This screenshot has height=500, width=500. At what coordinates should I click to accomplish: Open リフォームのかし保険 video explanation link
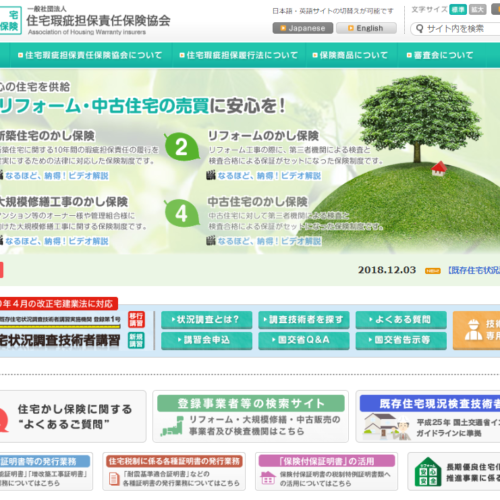pyautogui.click(x=269, y=176)
